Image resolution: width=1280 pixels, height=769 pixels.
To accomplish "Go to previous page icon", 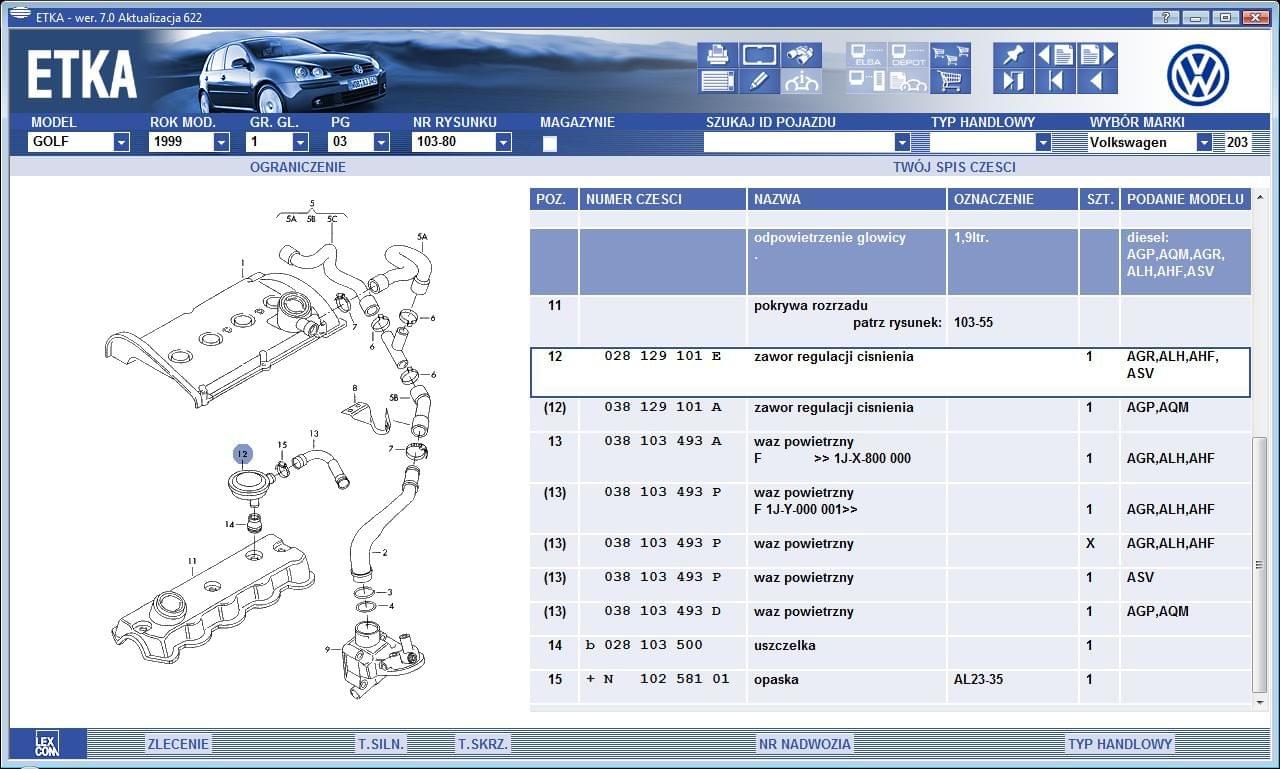I will tap(1055, 55).
